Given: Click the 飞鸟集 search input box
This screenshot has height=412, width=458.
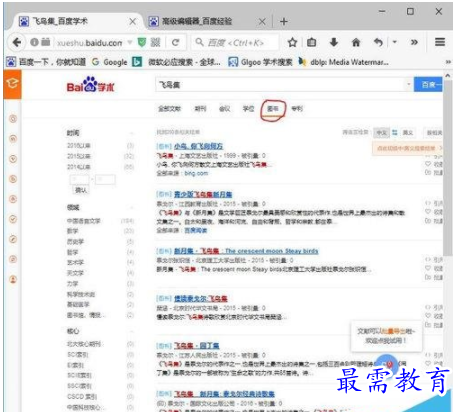Looking at the screenshot, I should tap(280, 85).
